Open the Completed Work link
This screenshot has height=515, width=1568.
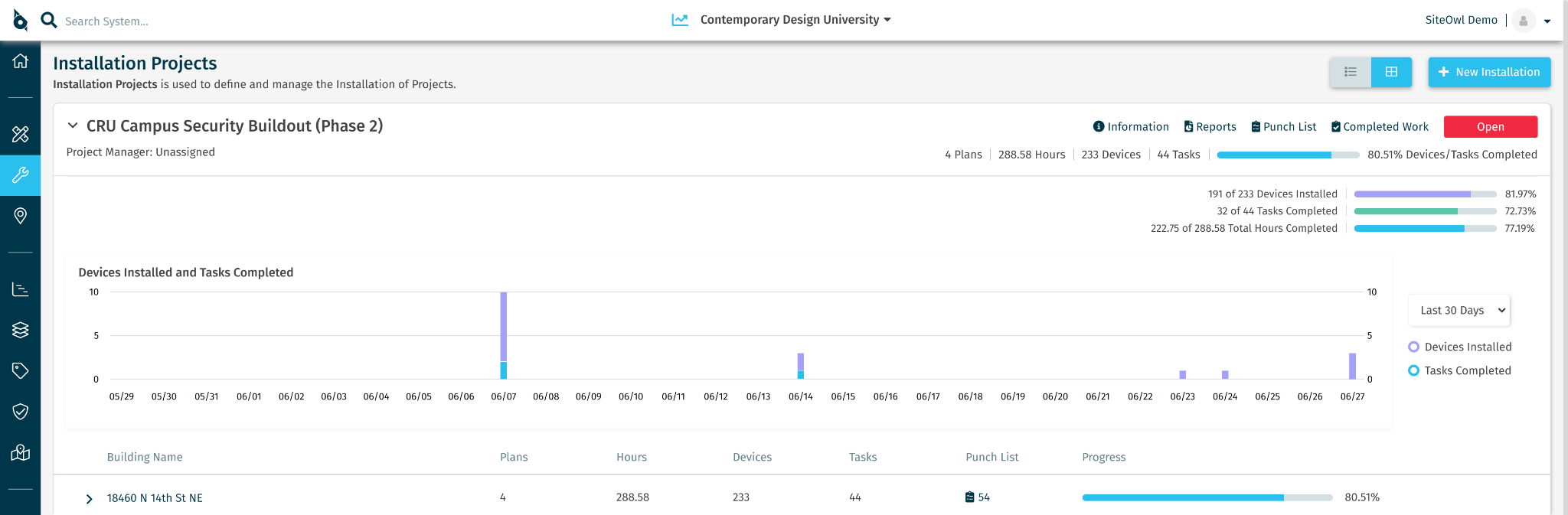[x=1380, y=127]
